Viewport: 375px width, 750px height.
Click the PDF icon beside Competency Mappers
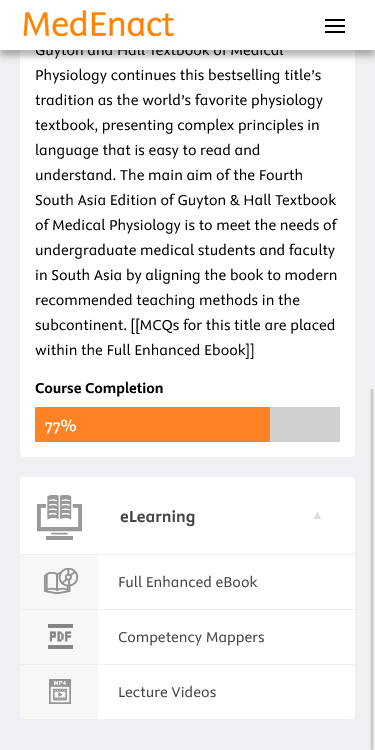(60, 637)
